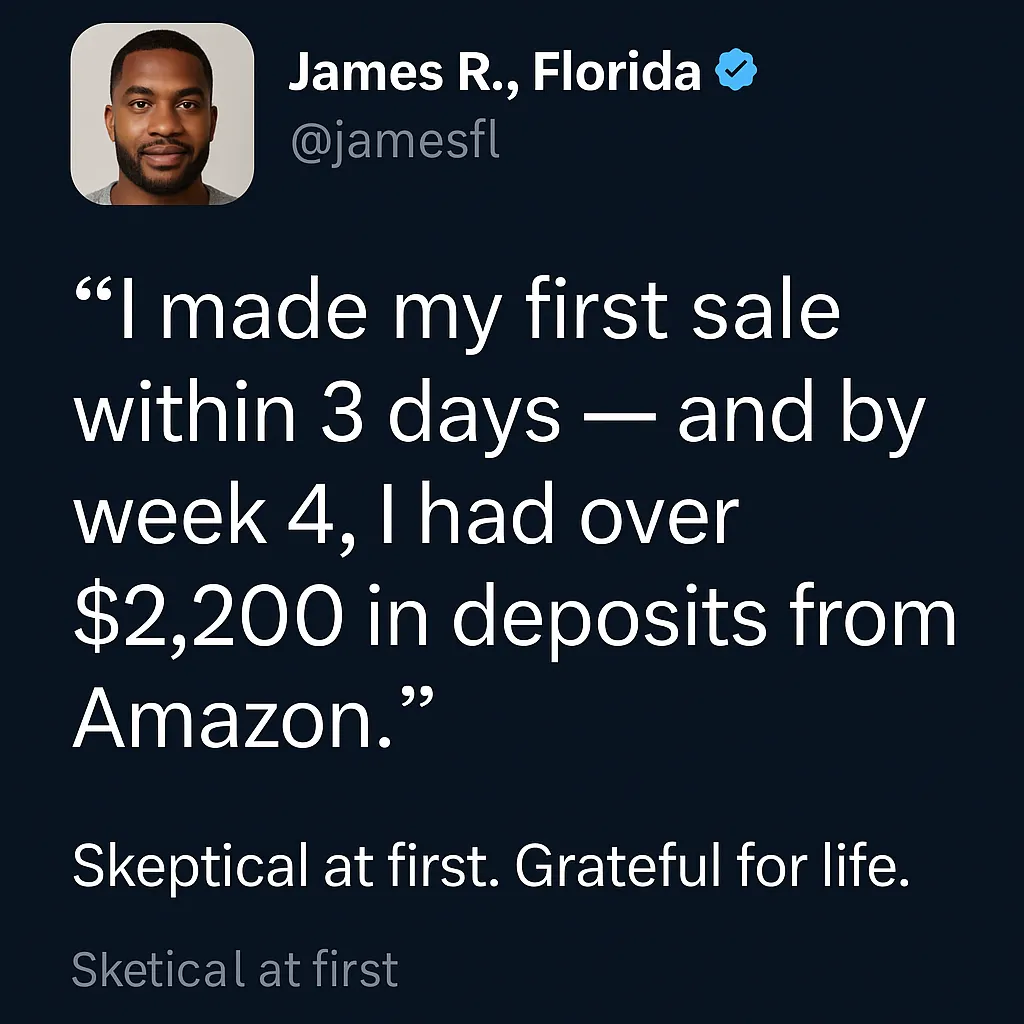The height and width of the screenshot is (1024, 1024).
Task: Click the opening quotation mark of the tweet
Action: [x=96, y=289]
